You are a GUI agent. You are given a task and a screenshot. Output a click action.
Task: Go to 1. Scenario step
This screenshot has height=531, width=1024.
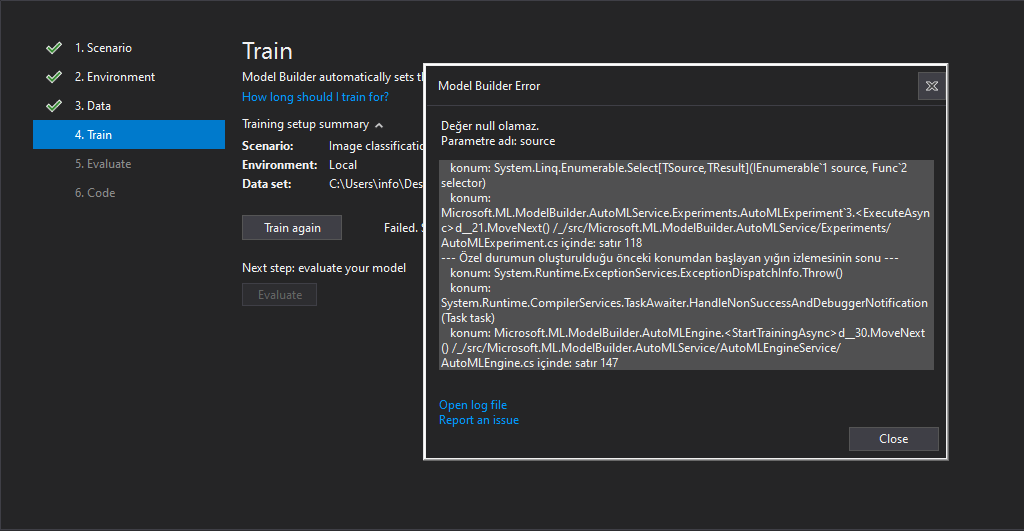coord(103,48)
